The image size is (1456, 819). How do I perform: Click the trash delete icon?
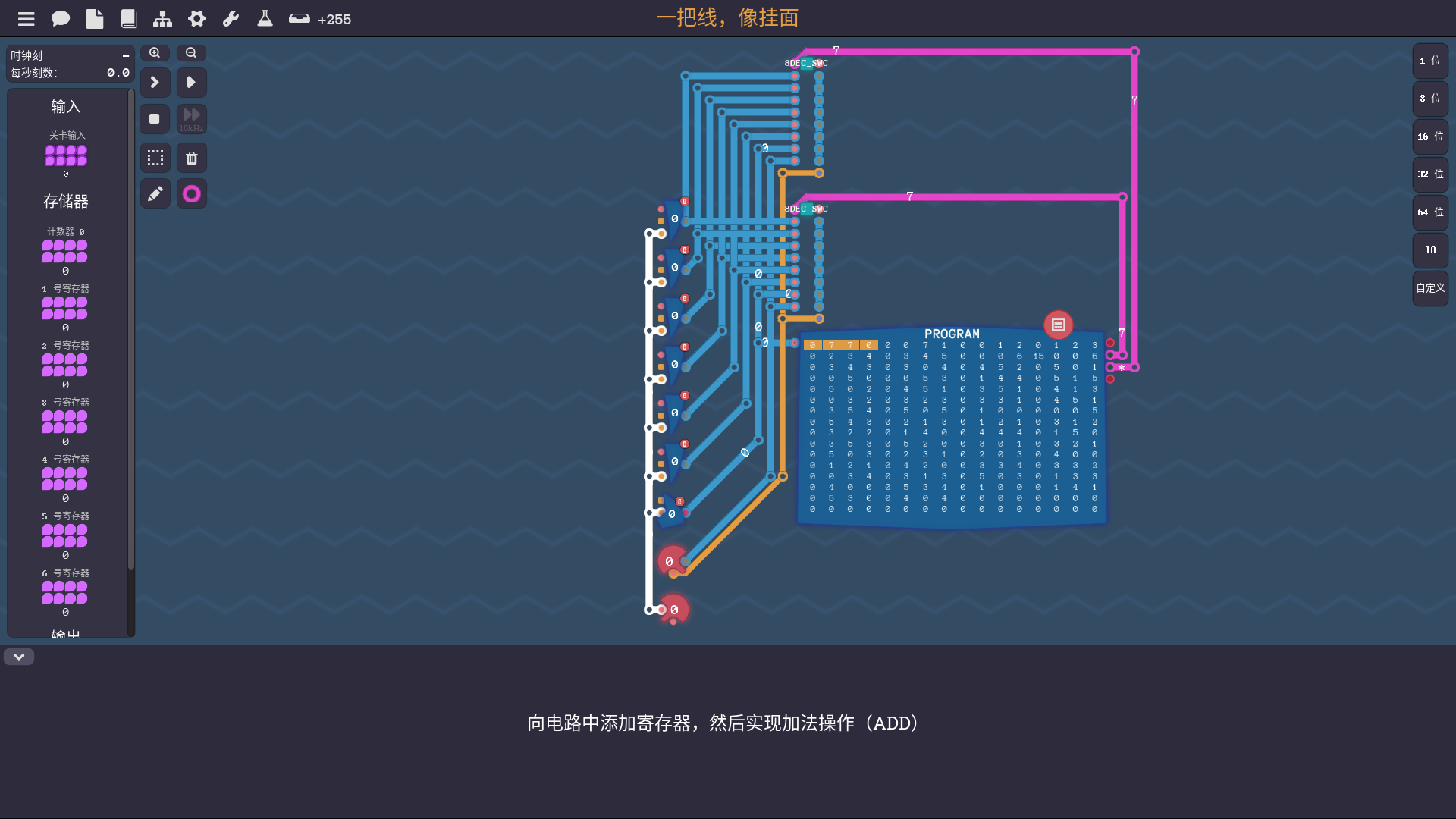tap(191, 158)
